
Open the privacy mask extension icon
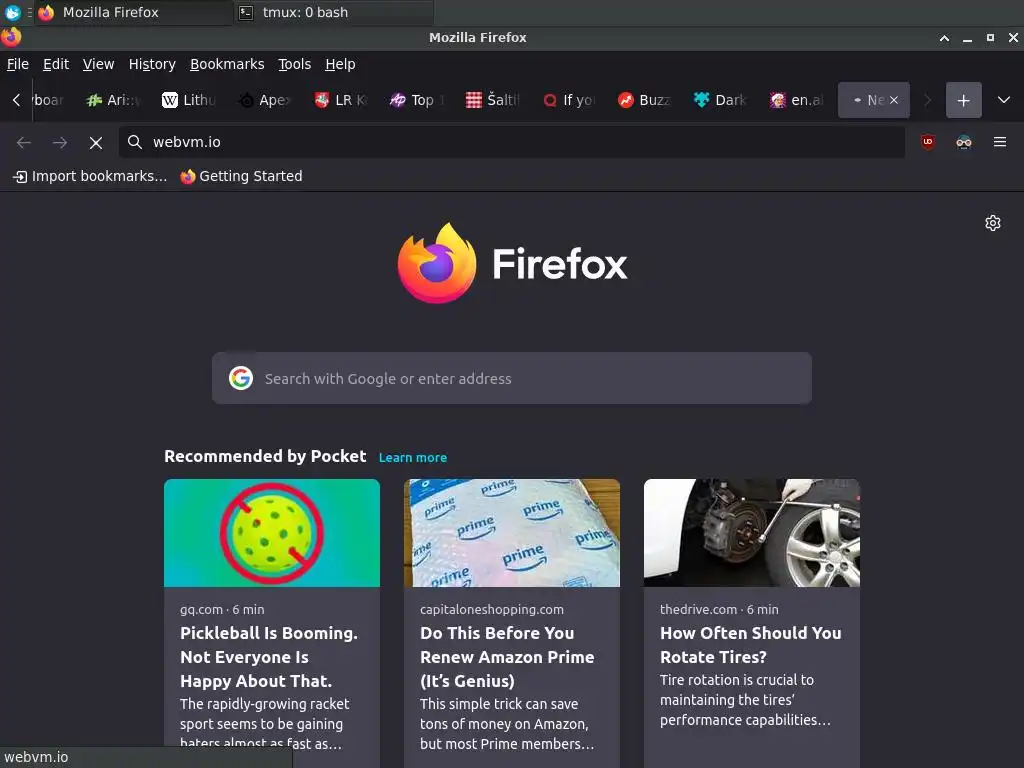[x=963, y=142]
